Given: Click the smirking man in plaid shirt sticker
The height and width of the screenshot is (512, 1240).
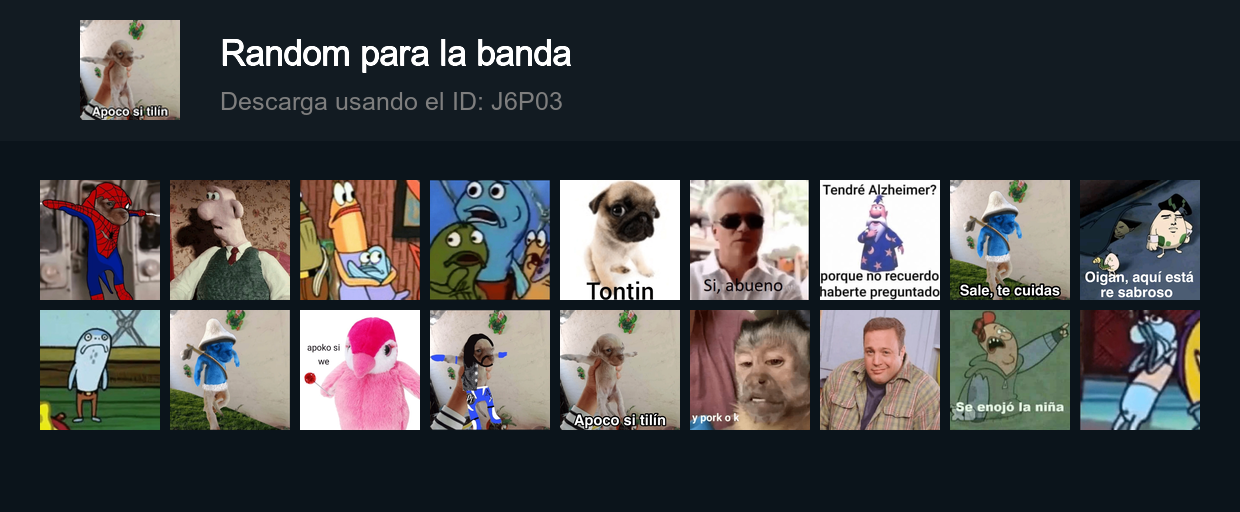Looking at the screenshot, I should coord(880,370).
